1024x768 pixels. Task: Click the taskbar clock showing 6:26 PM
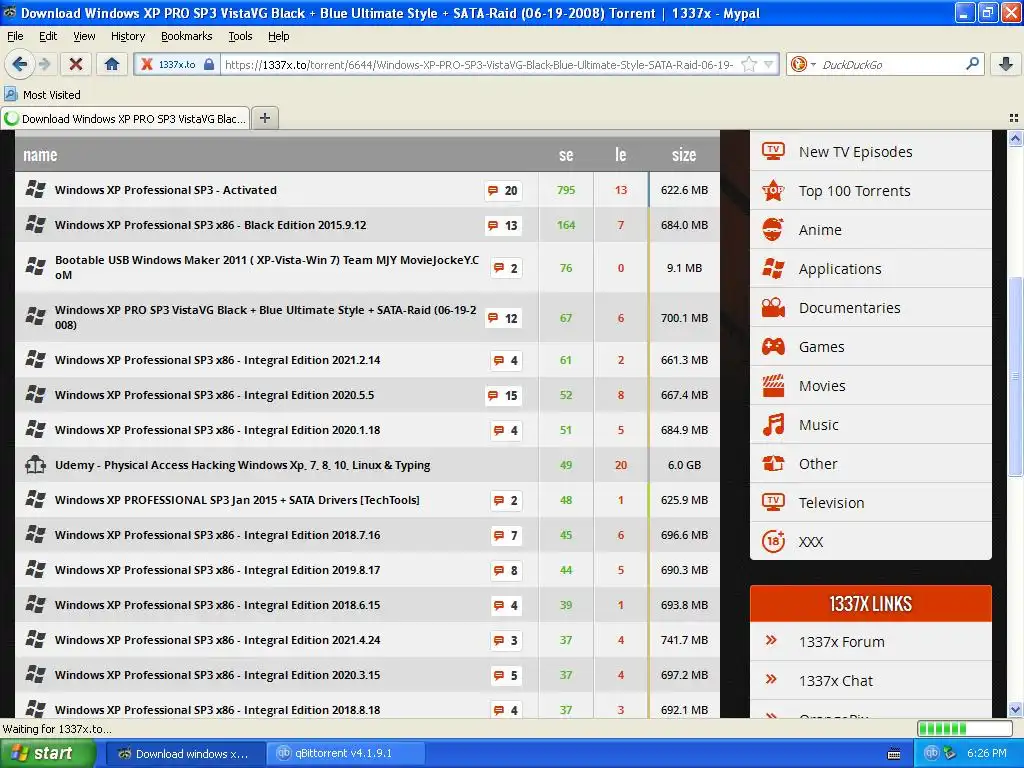pos(987,753)
